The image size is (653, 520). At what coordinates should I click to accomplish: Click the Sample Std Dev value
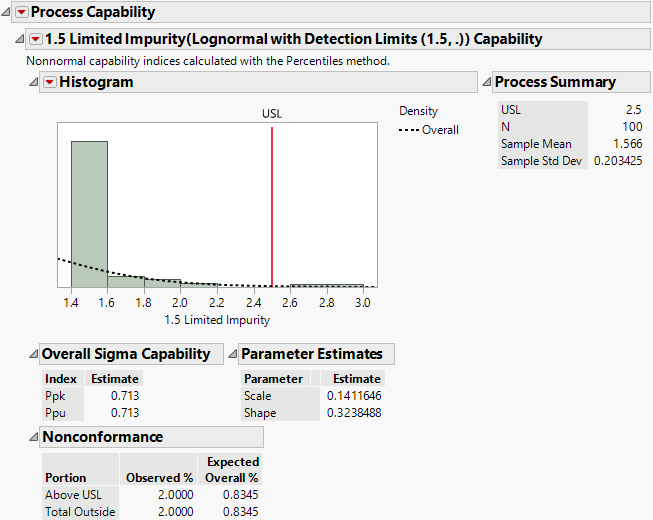pyautogui.click(x=616, y=161)
